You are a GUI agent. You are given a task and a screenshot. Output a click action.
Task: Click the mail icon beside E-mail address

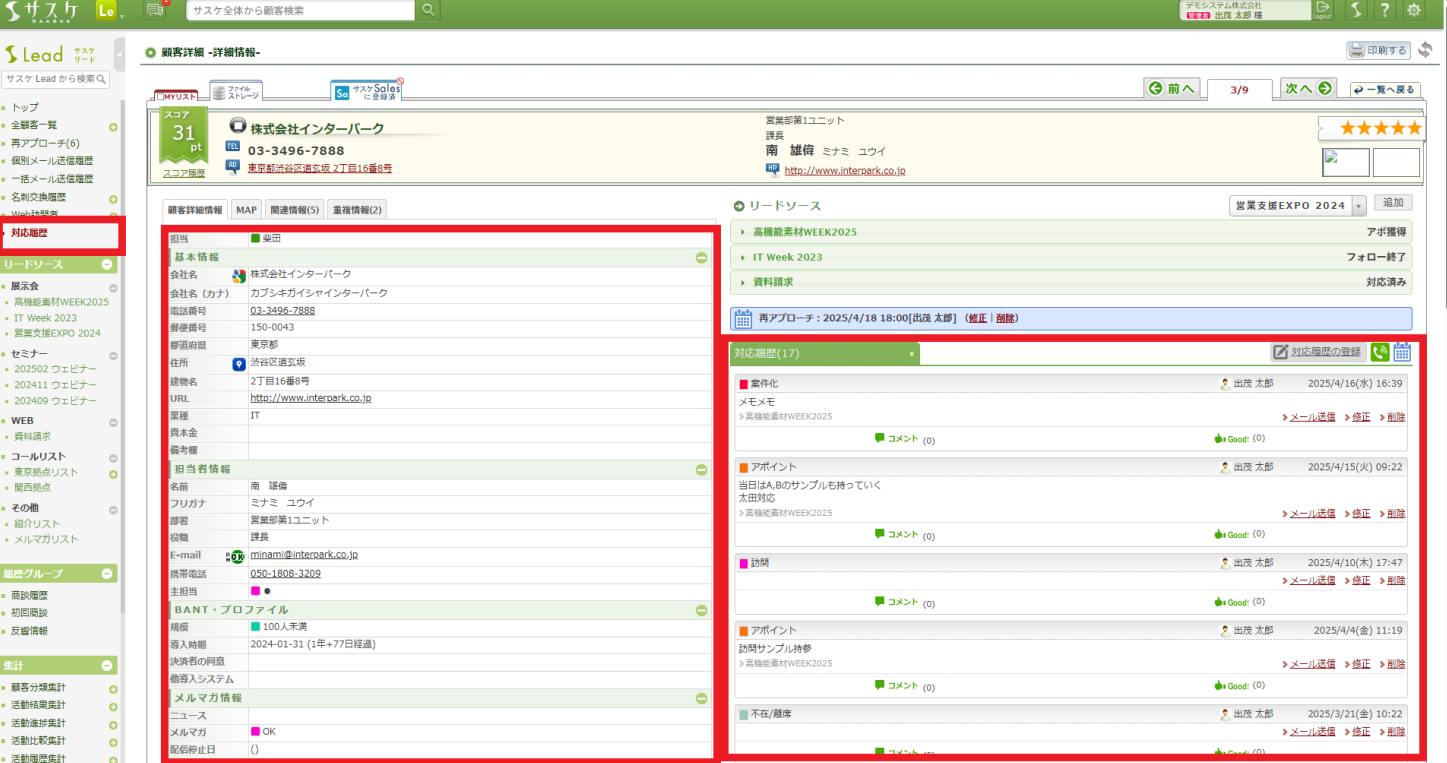[237, 556]
